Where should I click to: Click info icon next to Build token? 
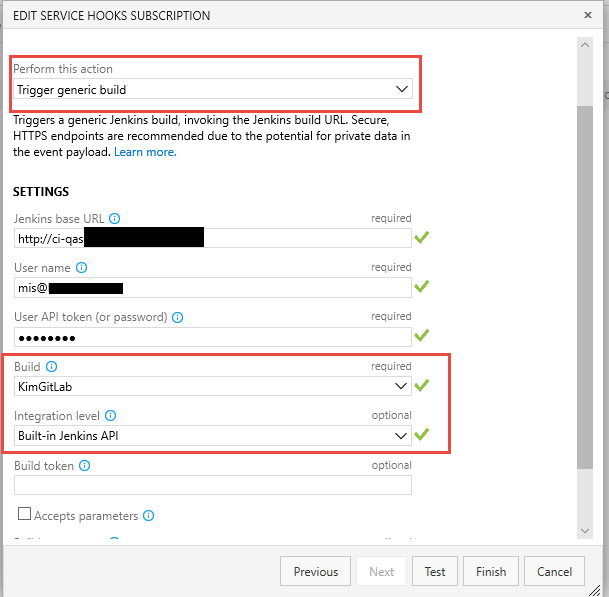(x=84, y=465)
